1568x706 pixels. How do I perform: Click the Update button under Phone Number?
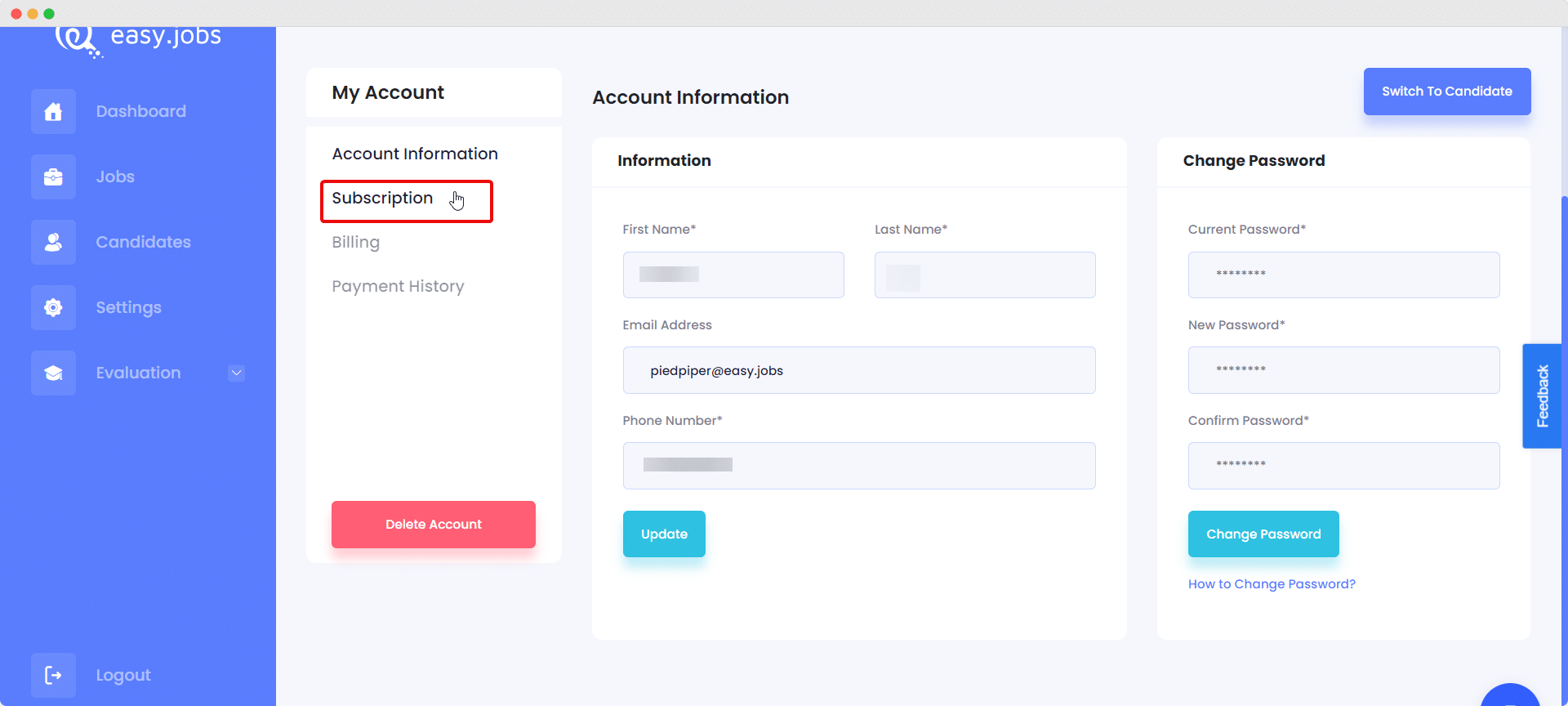[x=664, y=534]
